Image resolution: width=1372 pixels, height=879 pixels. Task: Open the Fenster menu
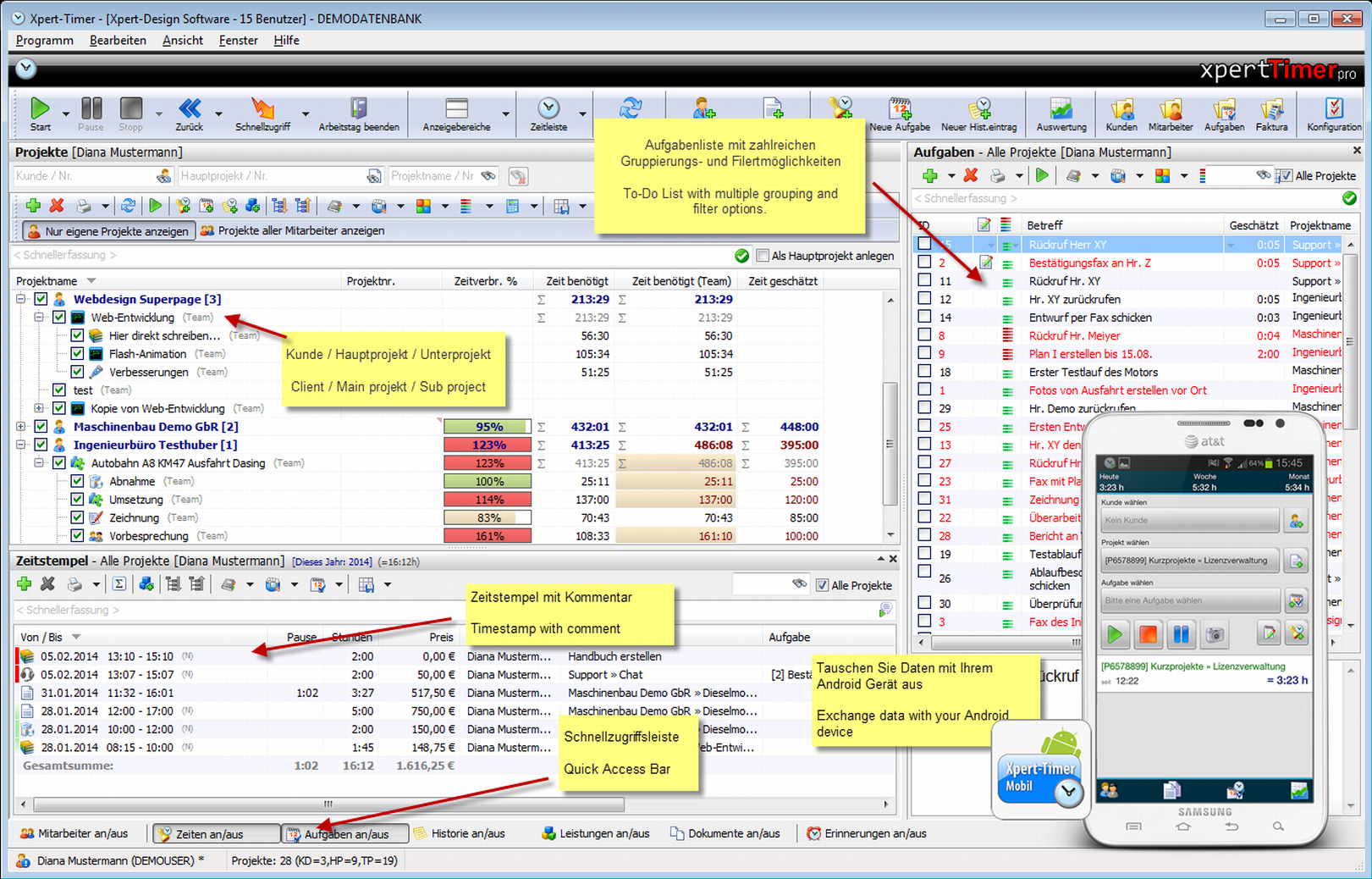[238, 40]
